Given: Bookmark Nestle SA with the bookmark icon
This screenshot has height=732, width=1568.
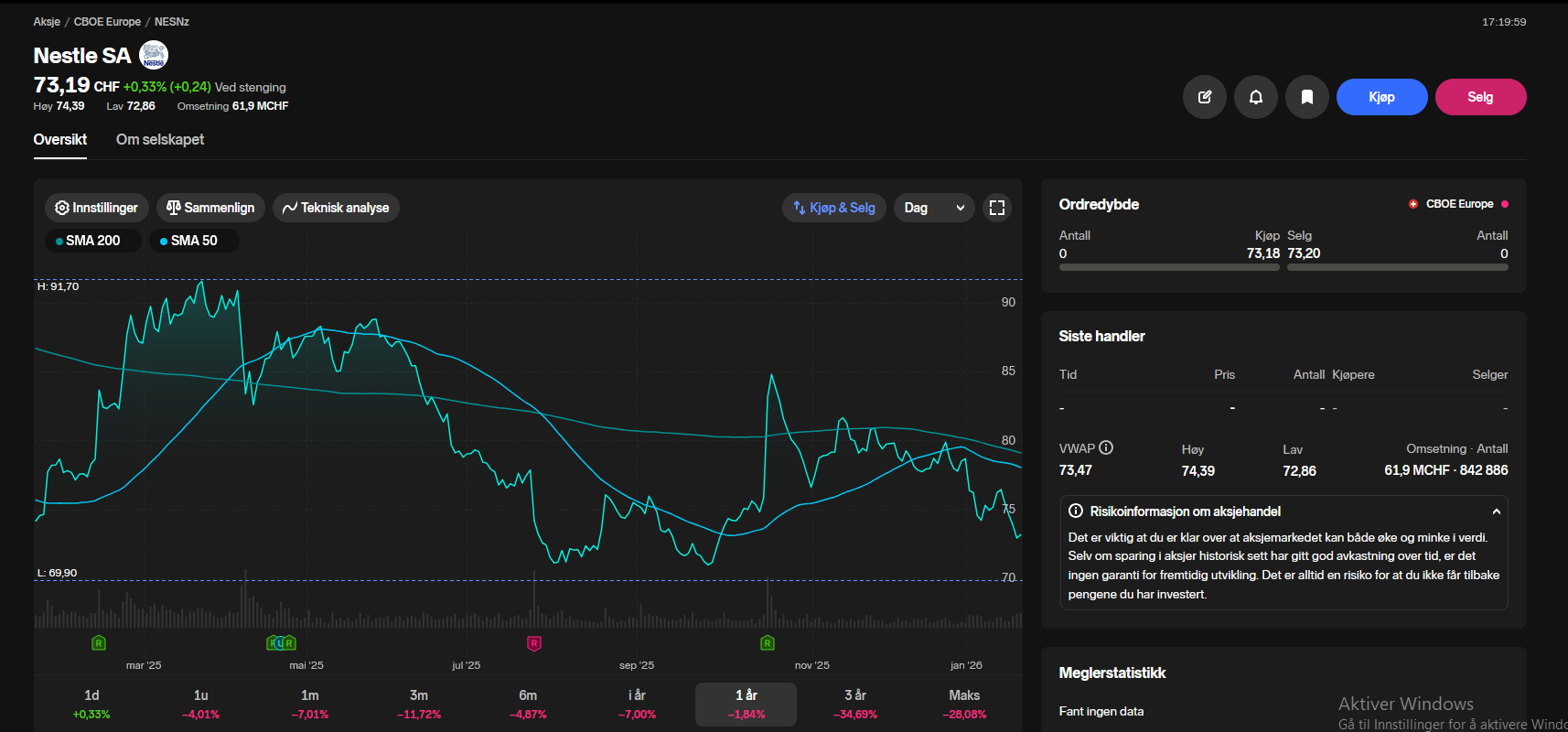Looking at the screenshot, I should 1307,97.
